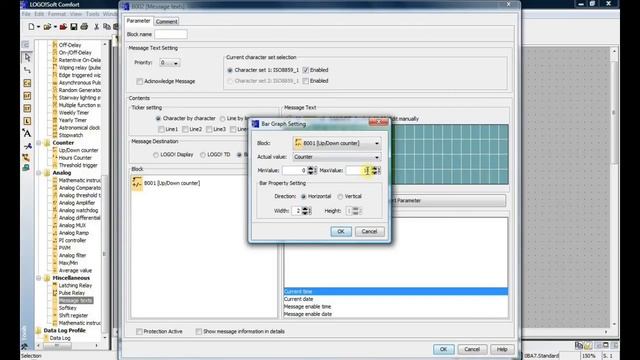
Task: Switch to the Comment tab
Action: click(x=167, y=22)
